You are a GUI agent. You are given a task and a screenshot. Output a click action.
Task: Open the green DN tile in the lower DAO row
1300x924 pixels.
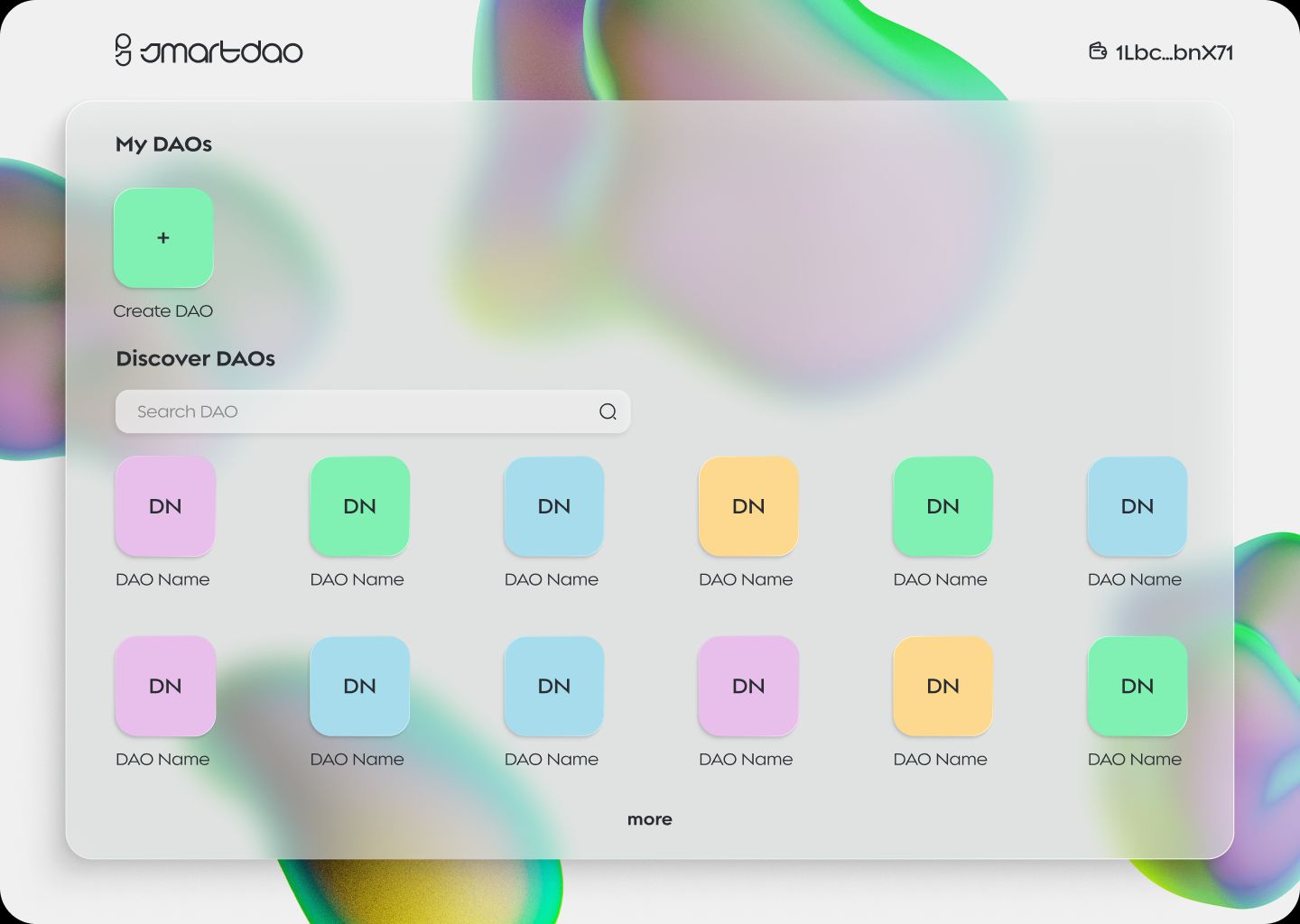click(1137, 686)
